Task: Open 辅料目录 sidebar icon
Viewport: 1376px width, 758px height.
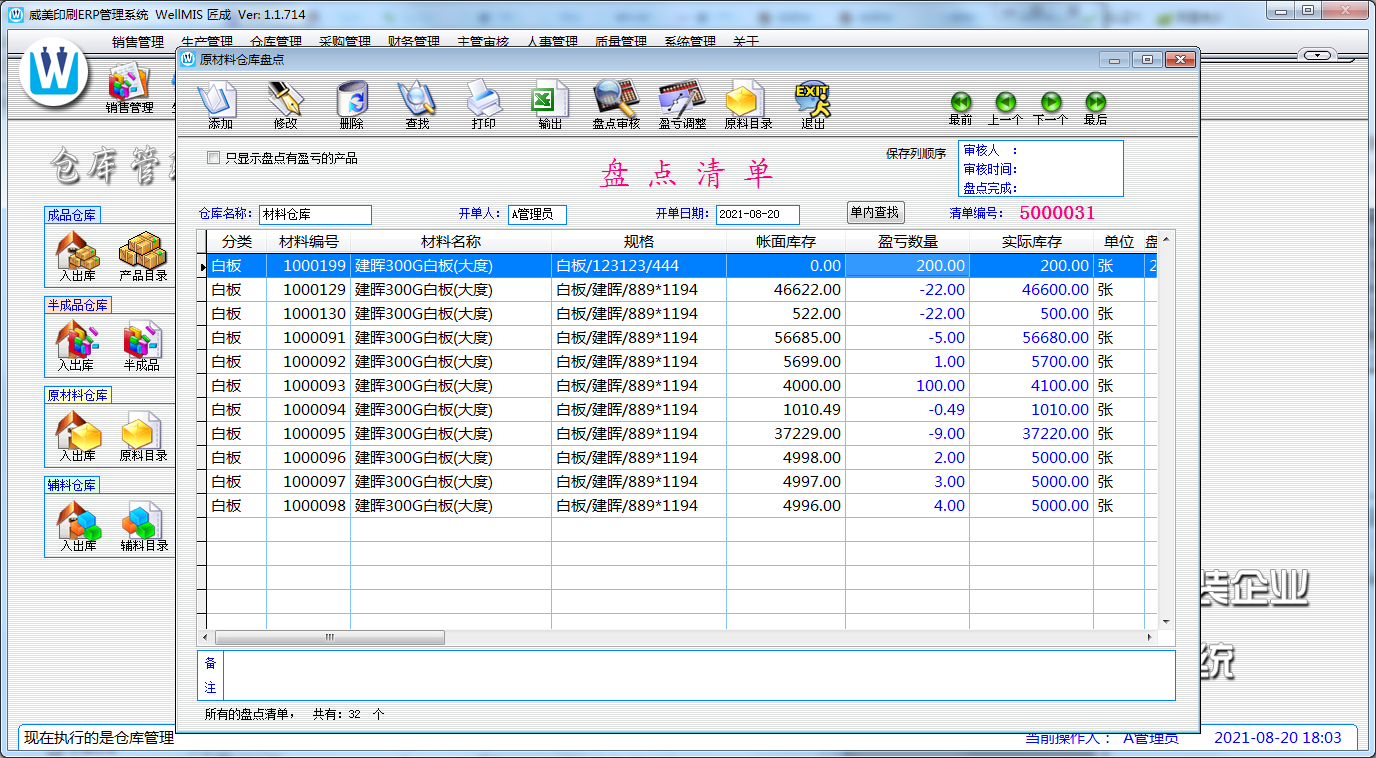Action: (144, 527)
